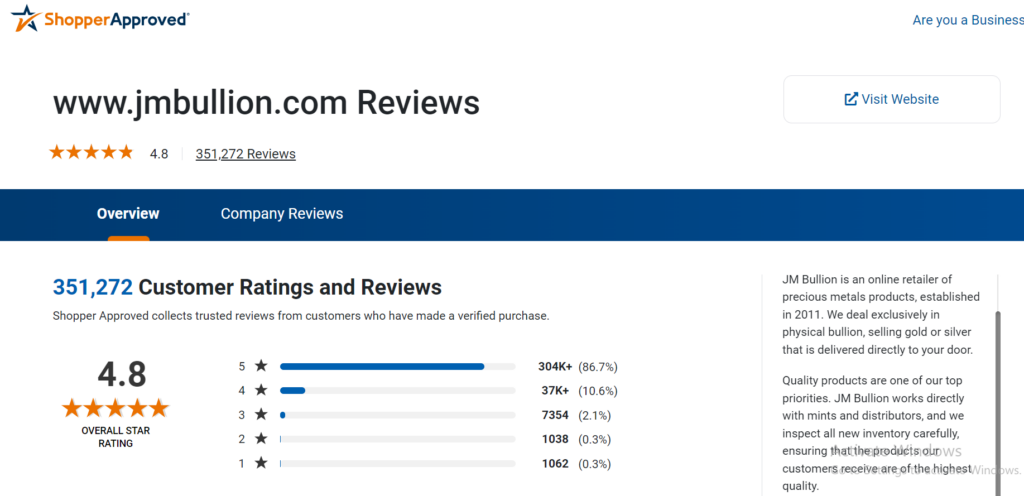The height and width of the screenshot is (496, 1024).
Task: Click the description panel vertical scrollbar
Action: click(x=997, y=403)
